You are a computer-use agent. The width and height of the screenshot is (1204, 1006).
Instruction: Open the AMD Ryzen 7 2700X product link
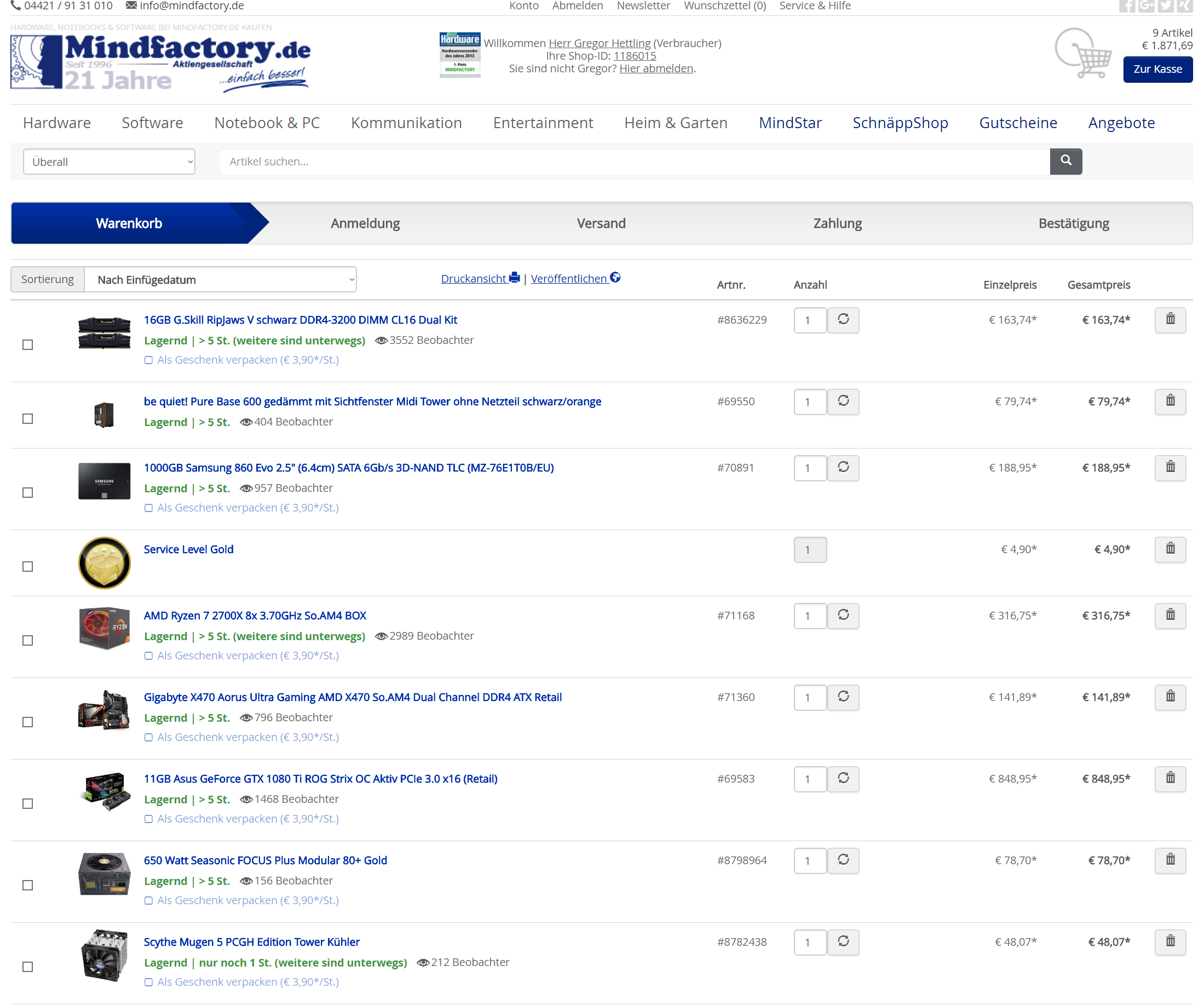[x=255, y=616]
